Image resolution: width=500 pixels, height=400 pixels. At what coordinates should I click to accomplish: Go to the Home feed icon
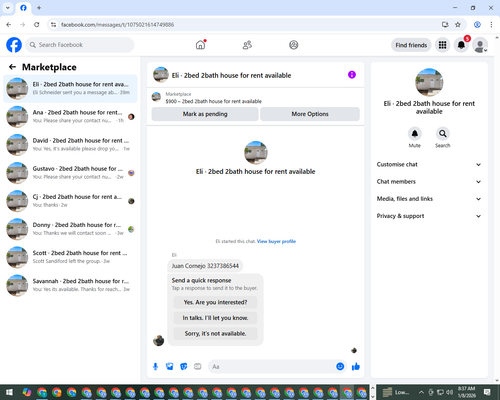coord(200,45)
